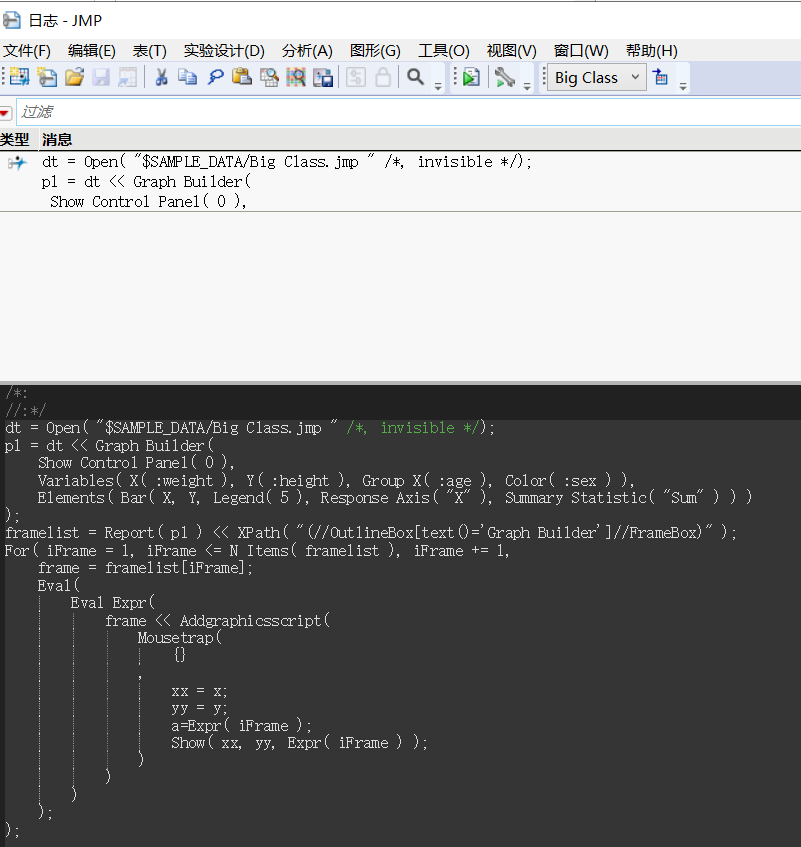Viewport: 801px width, 847px height.
Task: Click the script run indicator beside log entry
Action: click(17, 163)
